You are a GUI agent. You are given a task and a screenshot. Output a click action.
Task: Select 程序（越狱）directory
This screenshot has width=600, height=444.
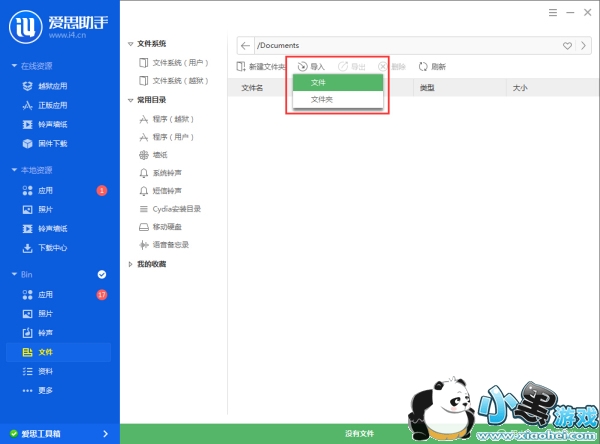(x=166, y=119)
